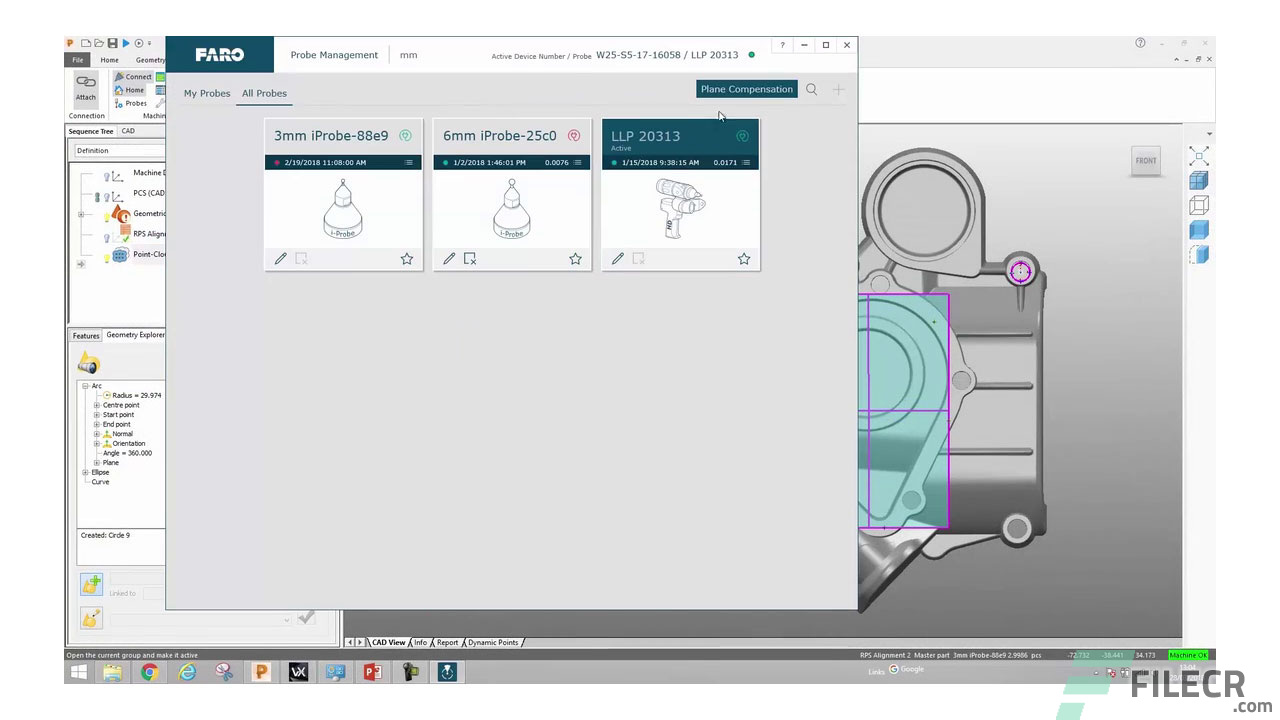The image size is (1280, 720).
Task: Expand the Ellipse node
Action: [85, 472]
